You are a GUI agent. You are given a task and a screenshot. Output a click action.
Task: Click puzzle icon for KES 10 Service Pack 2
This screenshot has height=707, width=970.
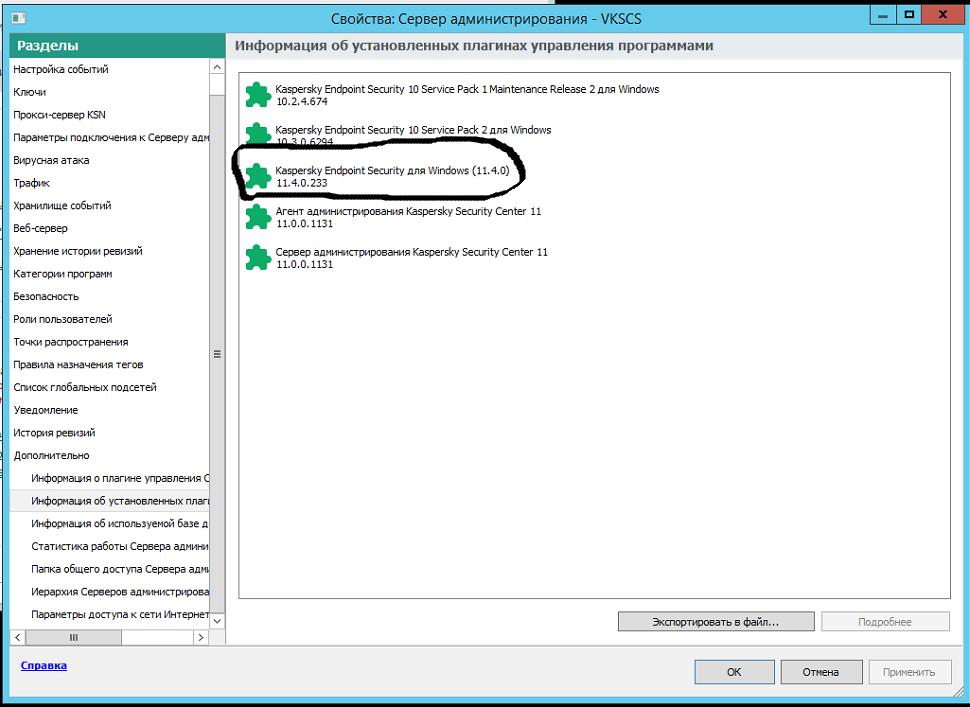click(x=258, y=136)
